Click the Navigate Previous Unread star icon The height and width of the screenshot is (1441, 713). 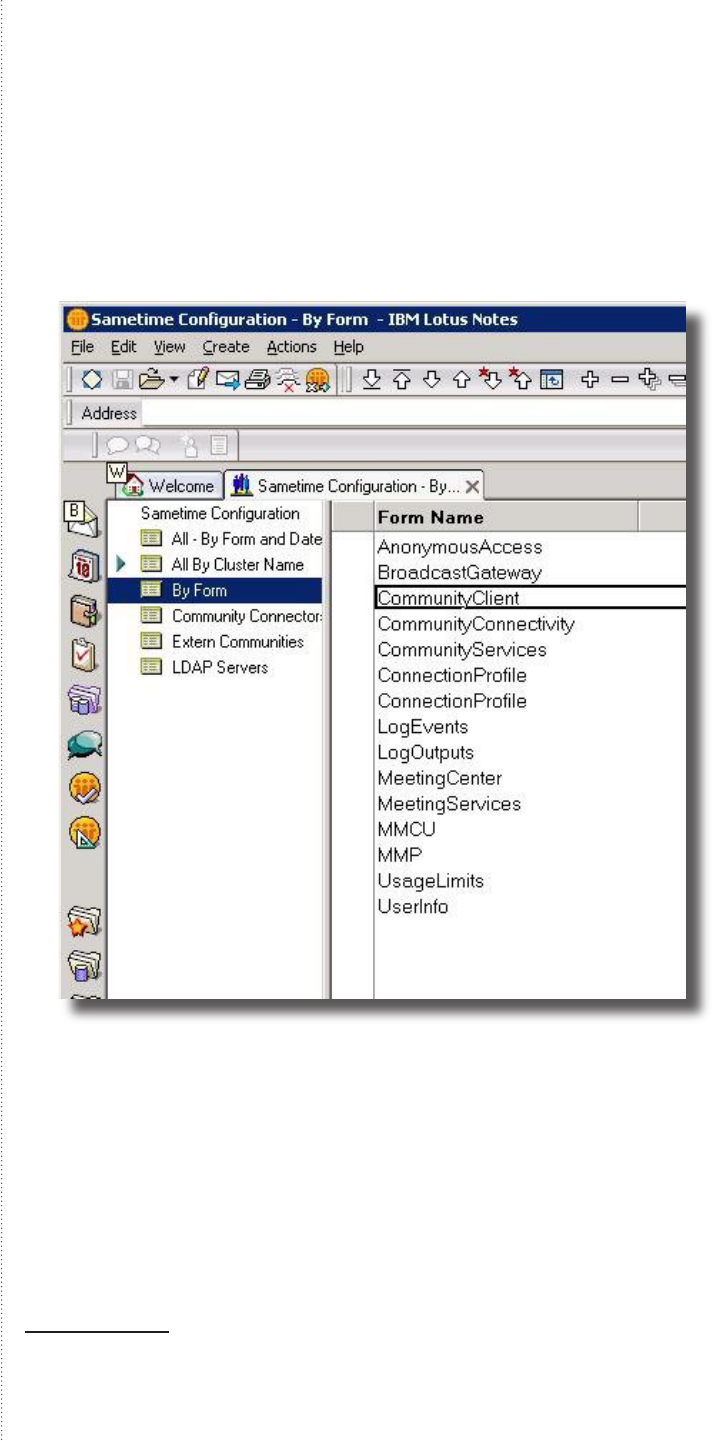pyautogui.click(x=521, y=379)
